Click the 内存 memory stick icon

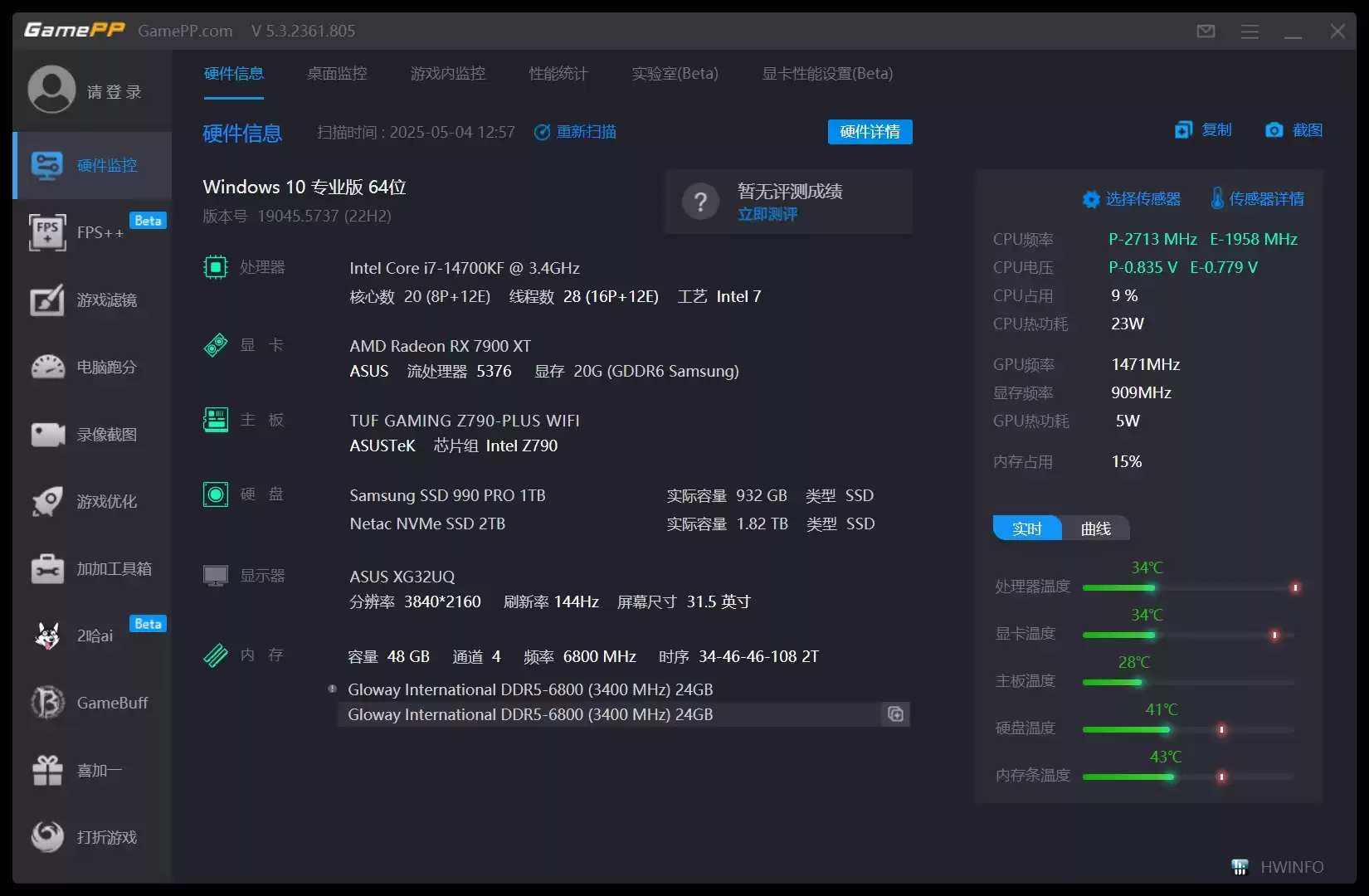click(x=216, y=655)
